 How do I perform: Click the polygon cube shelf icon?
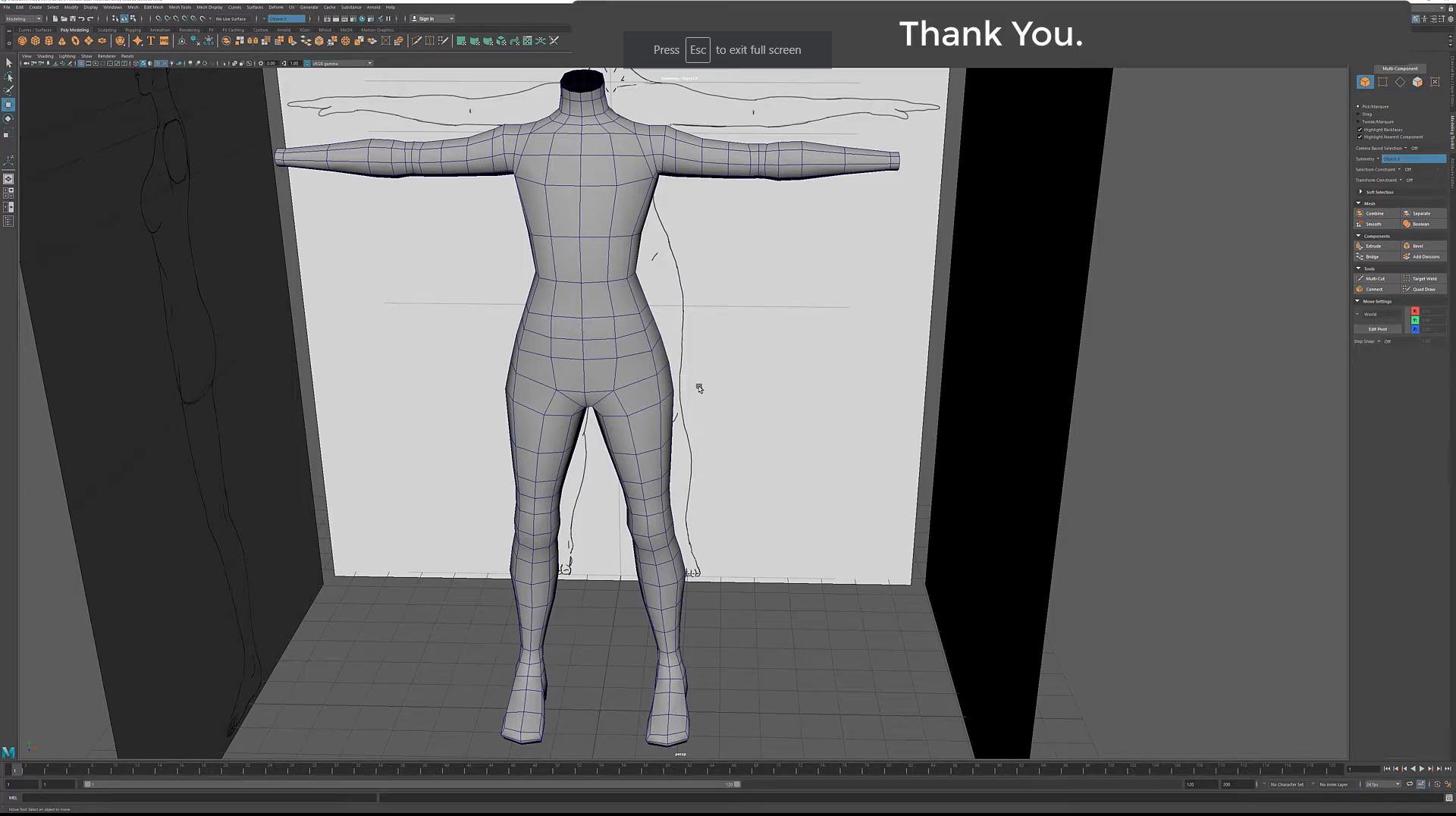[x=36, y=41]
